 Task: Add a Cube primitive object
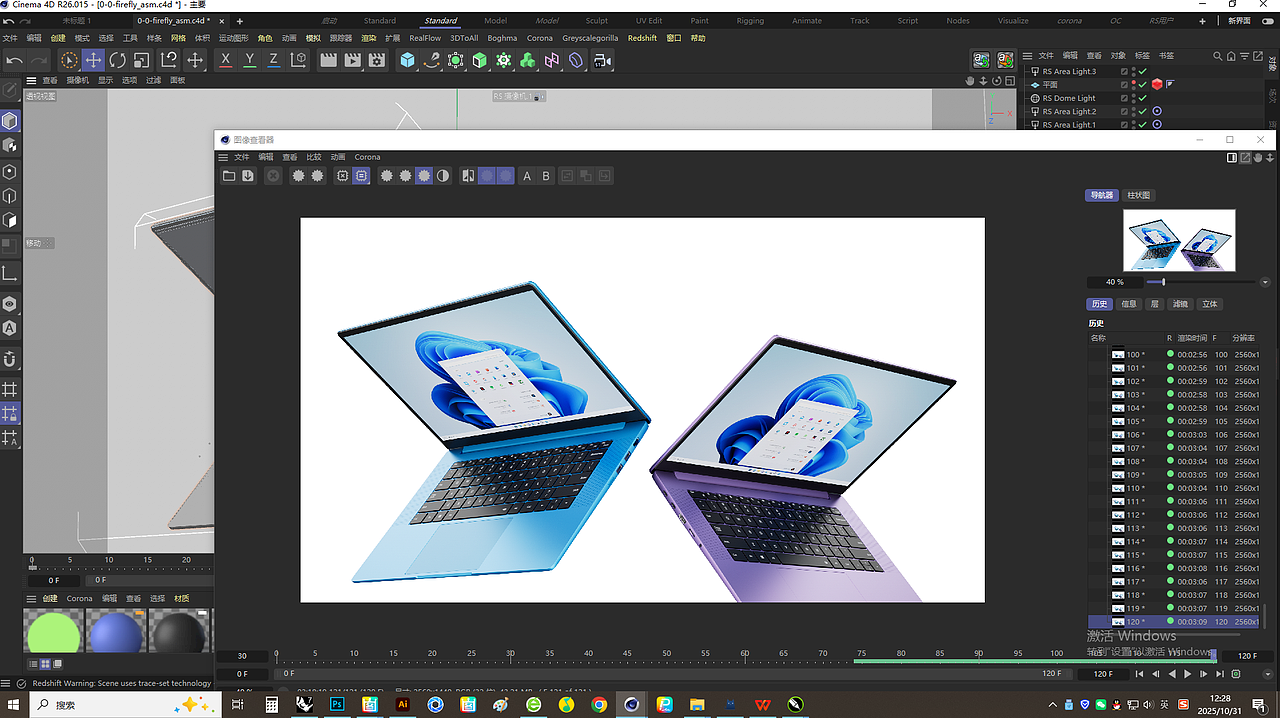click(x=407, y=60)
